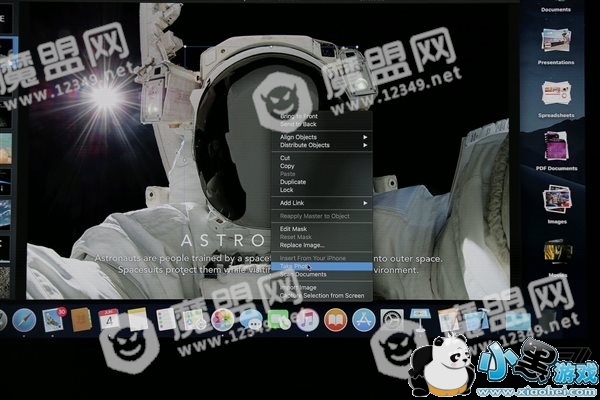
Task: Open the Images stack on desktop
Action: [557, 204]
